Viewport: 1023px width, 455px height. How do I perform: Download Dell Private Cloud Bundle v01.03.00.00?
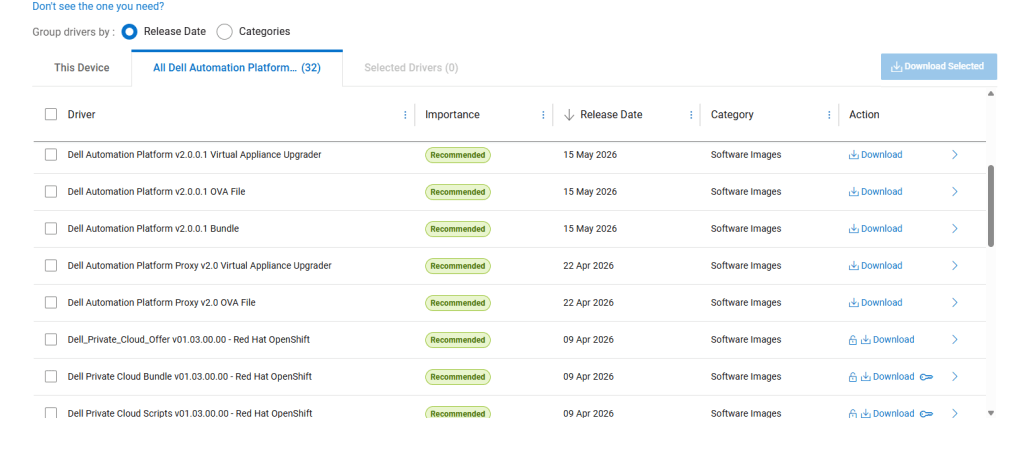point(887,377)
